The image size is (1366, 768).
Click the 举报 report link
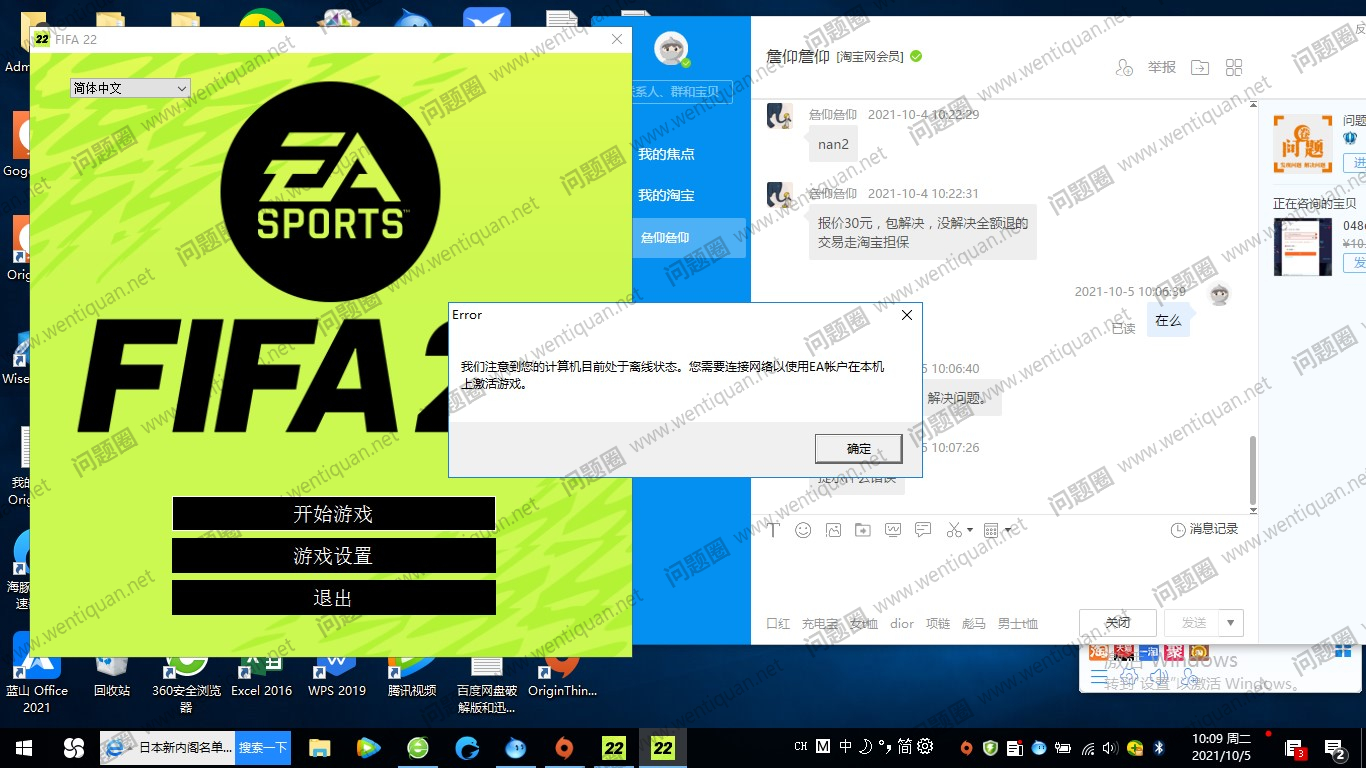pyautogui.click(x=1161, y=67)
